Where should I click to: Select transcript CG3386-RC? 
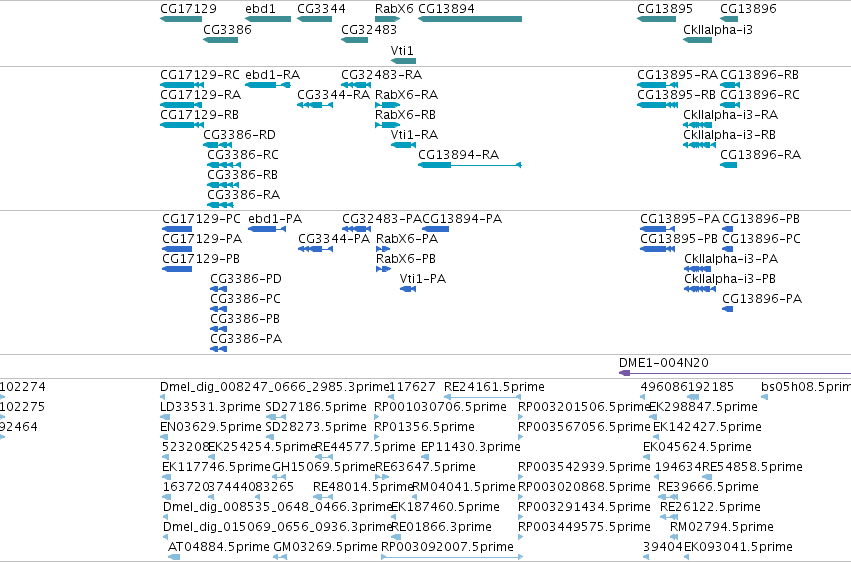click(224, 165)
